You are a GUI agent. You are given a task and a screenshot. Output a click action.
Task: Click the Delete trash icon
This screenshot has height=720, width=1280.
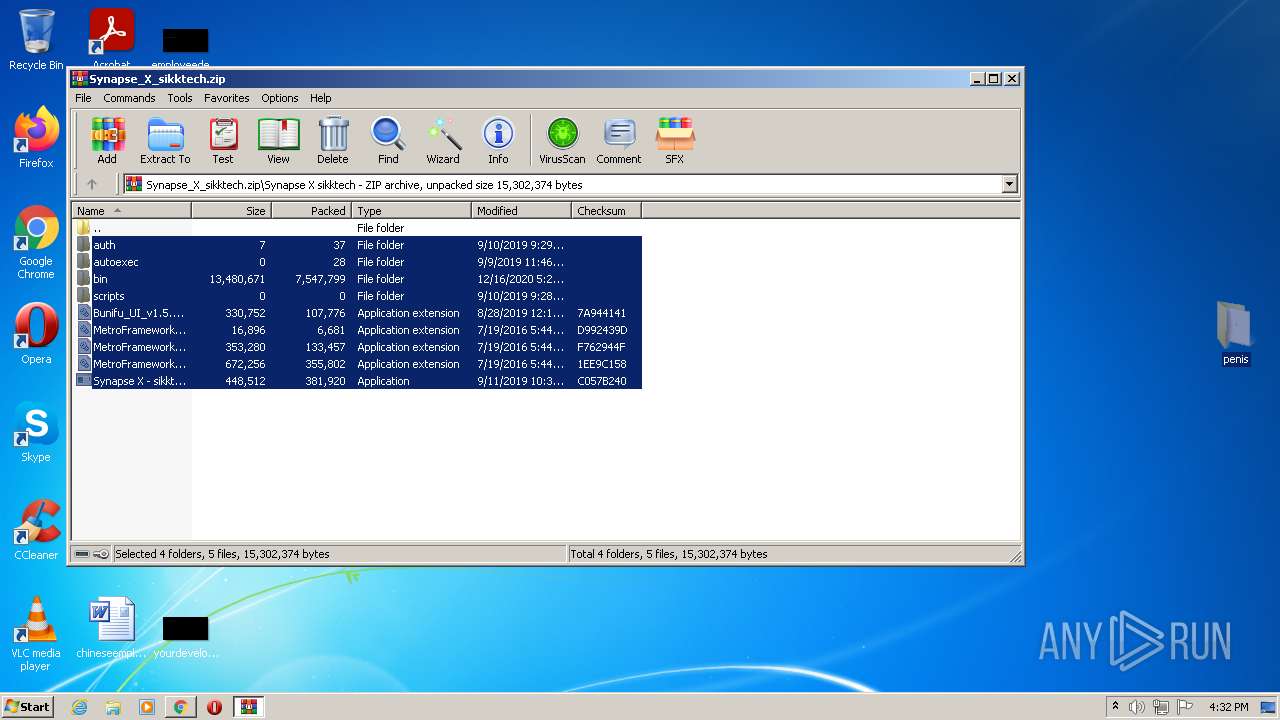coord(333,141)
